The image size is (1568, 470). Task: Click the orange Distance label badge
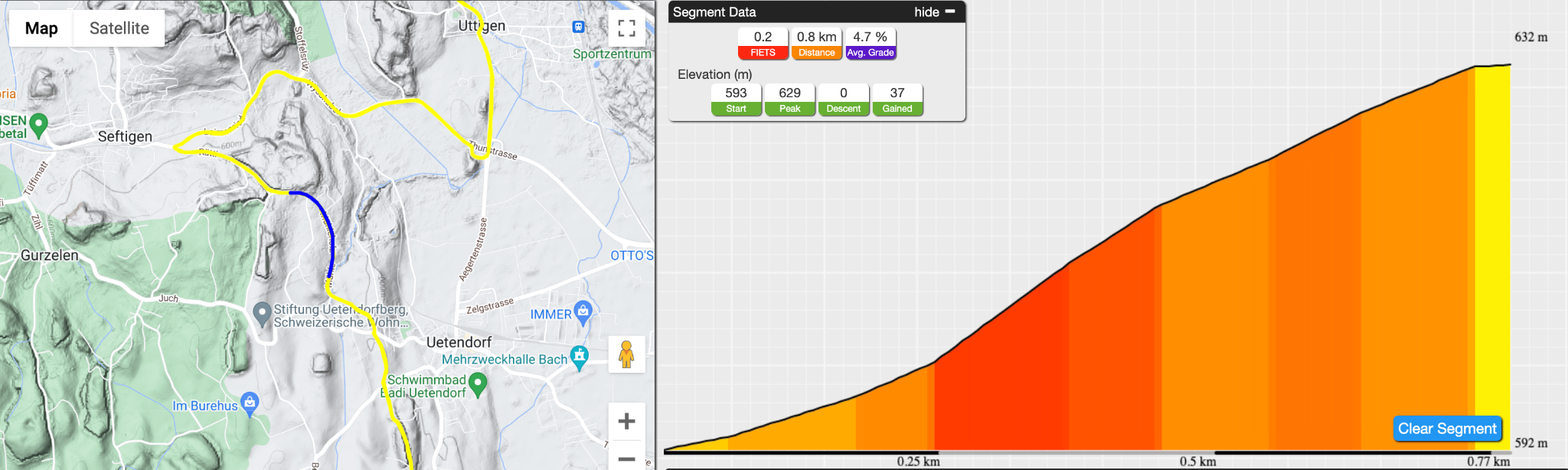(817, 53)
